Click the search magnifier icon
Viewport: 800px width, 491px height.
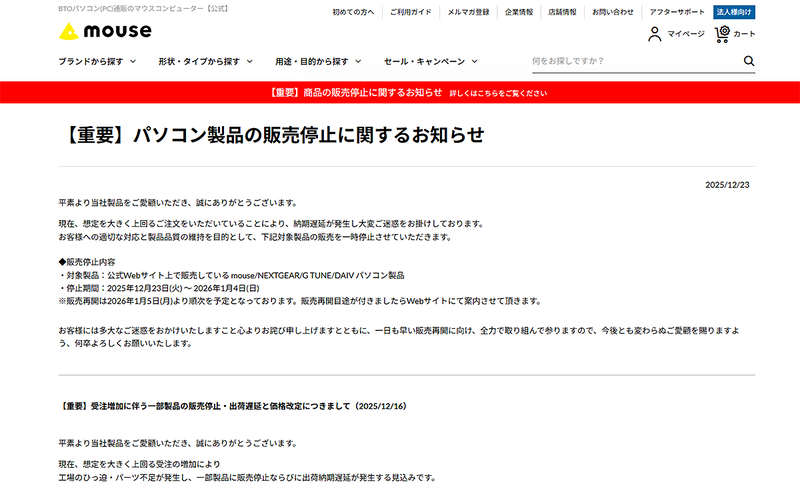(748, 61)
